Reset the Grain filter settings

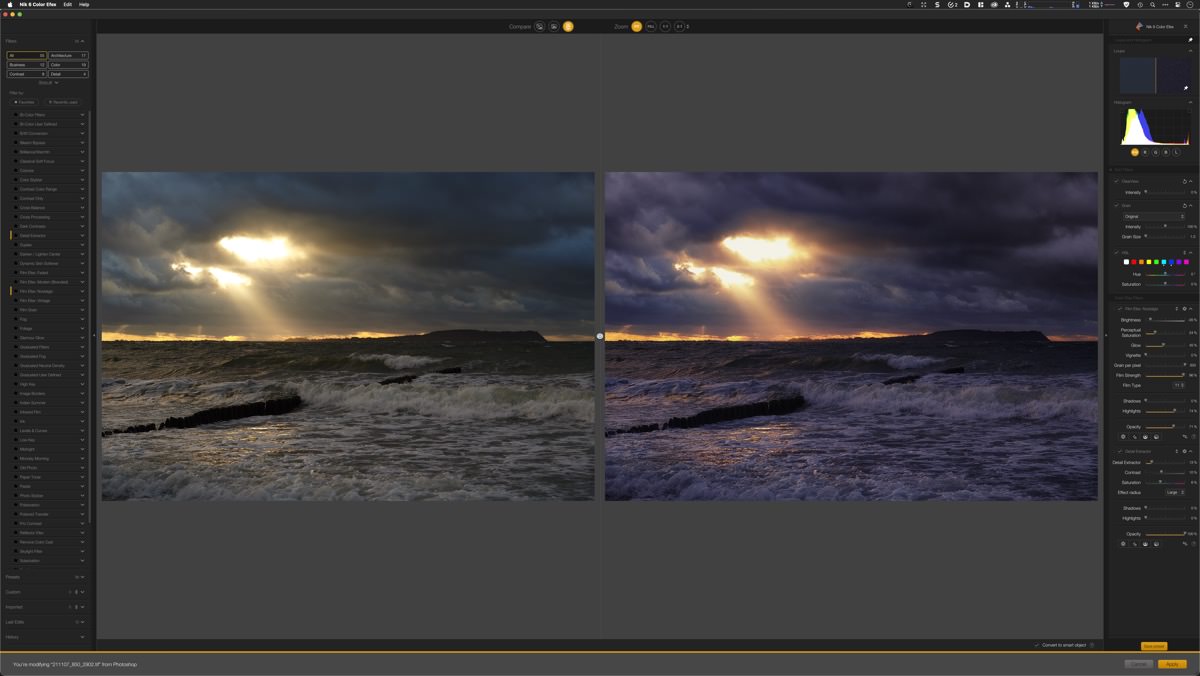[x=1184, y=206]
